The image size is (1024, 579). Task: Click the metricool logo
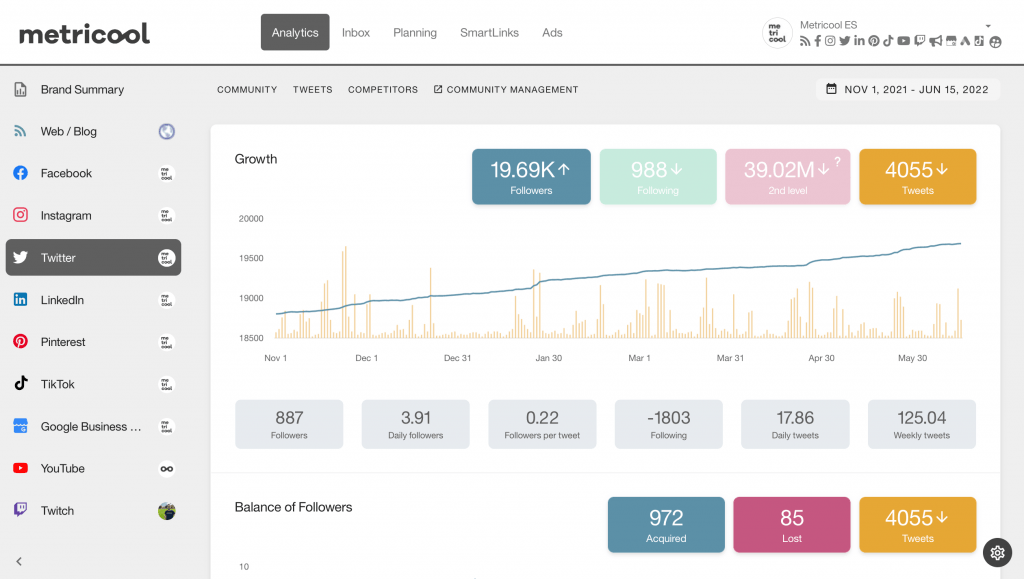[x=84, y=33]
